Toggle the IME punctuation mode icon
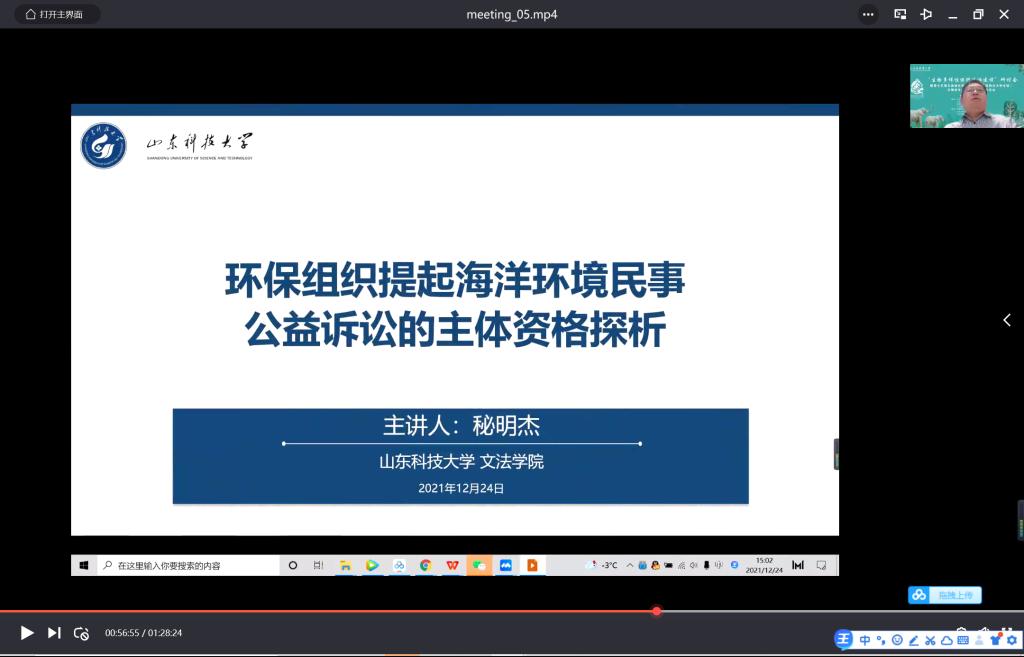 881,640
